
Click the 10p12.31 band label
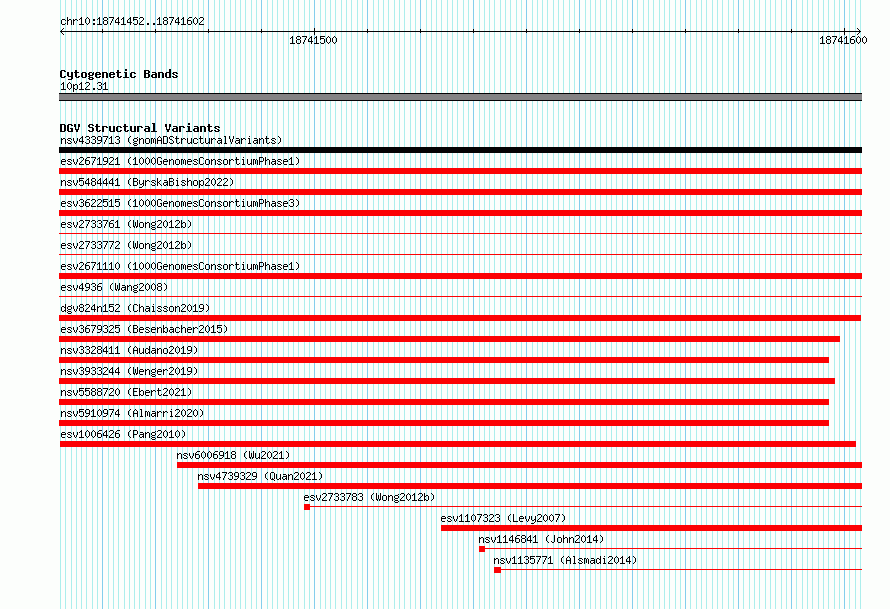[84, 86]
